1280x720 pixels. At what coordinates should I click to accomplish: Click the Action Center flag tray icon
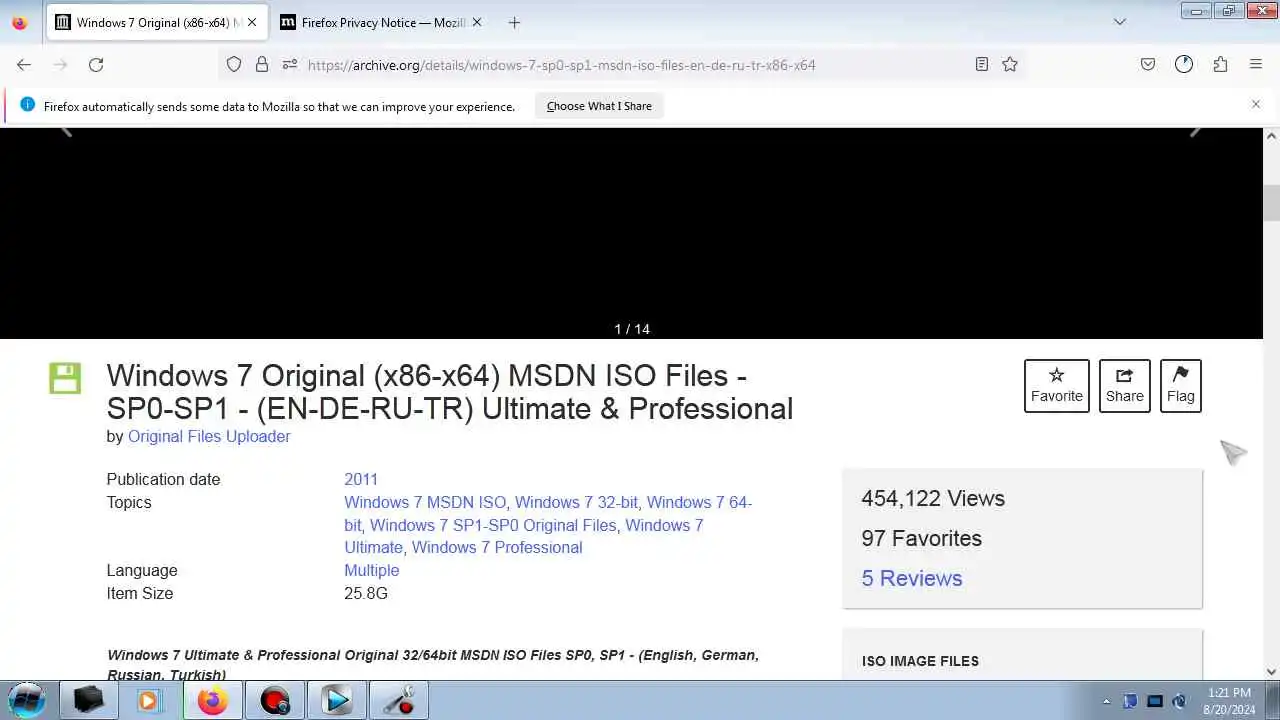tap(1131, 701)
